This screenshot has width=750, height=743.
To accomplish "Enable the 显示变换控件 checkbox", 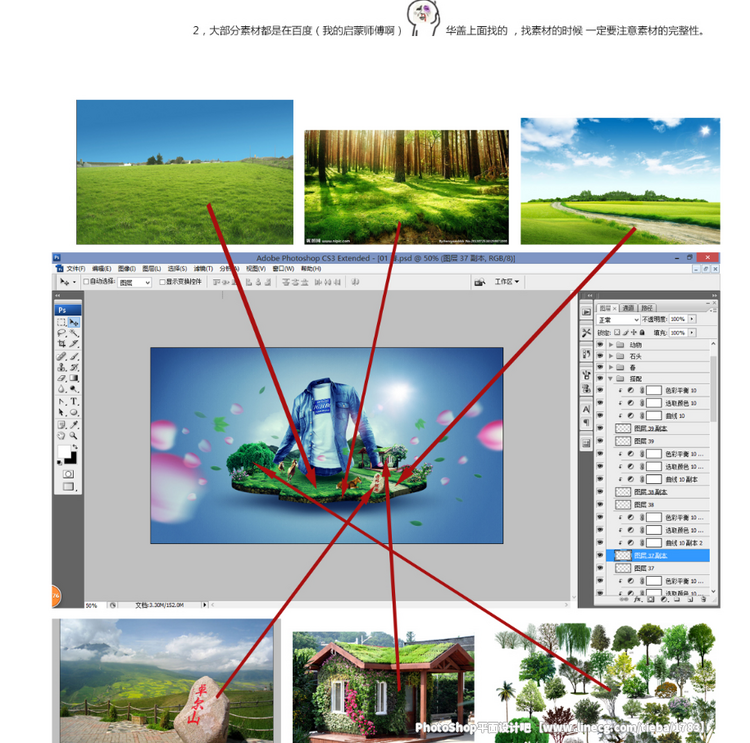I will [x=162, y=282].
